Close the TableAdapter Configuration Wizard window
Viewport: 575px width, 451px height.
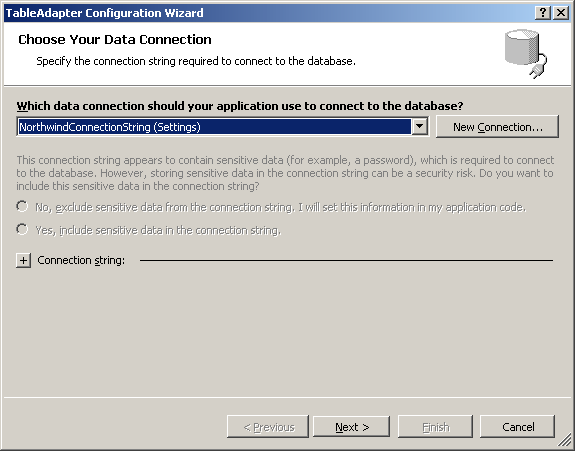561,13
